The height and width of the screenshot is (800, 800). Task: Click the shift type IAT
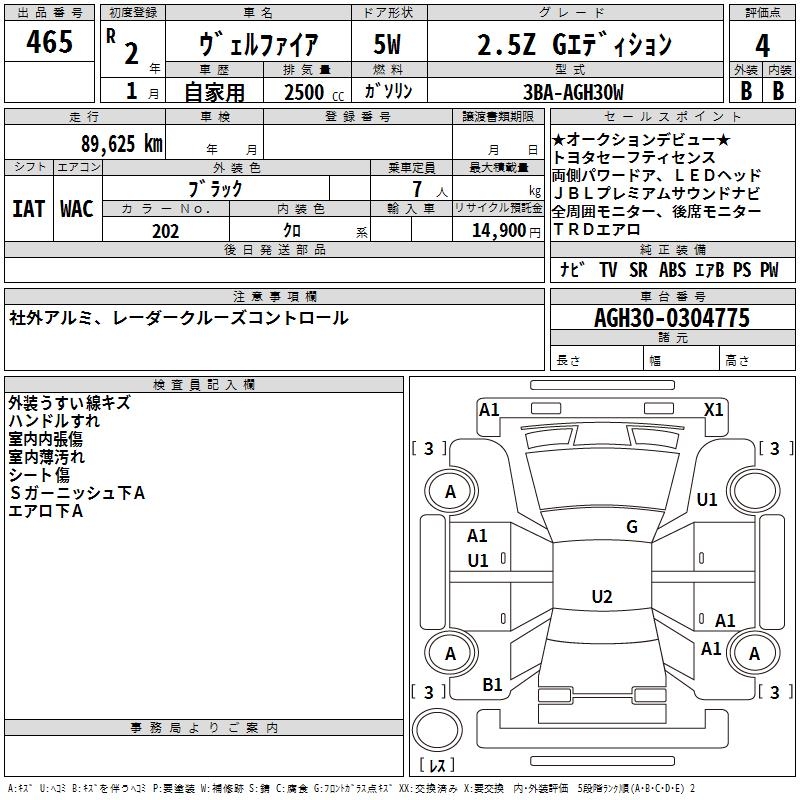tap(29, 209)
